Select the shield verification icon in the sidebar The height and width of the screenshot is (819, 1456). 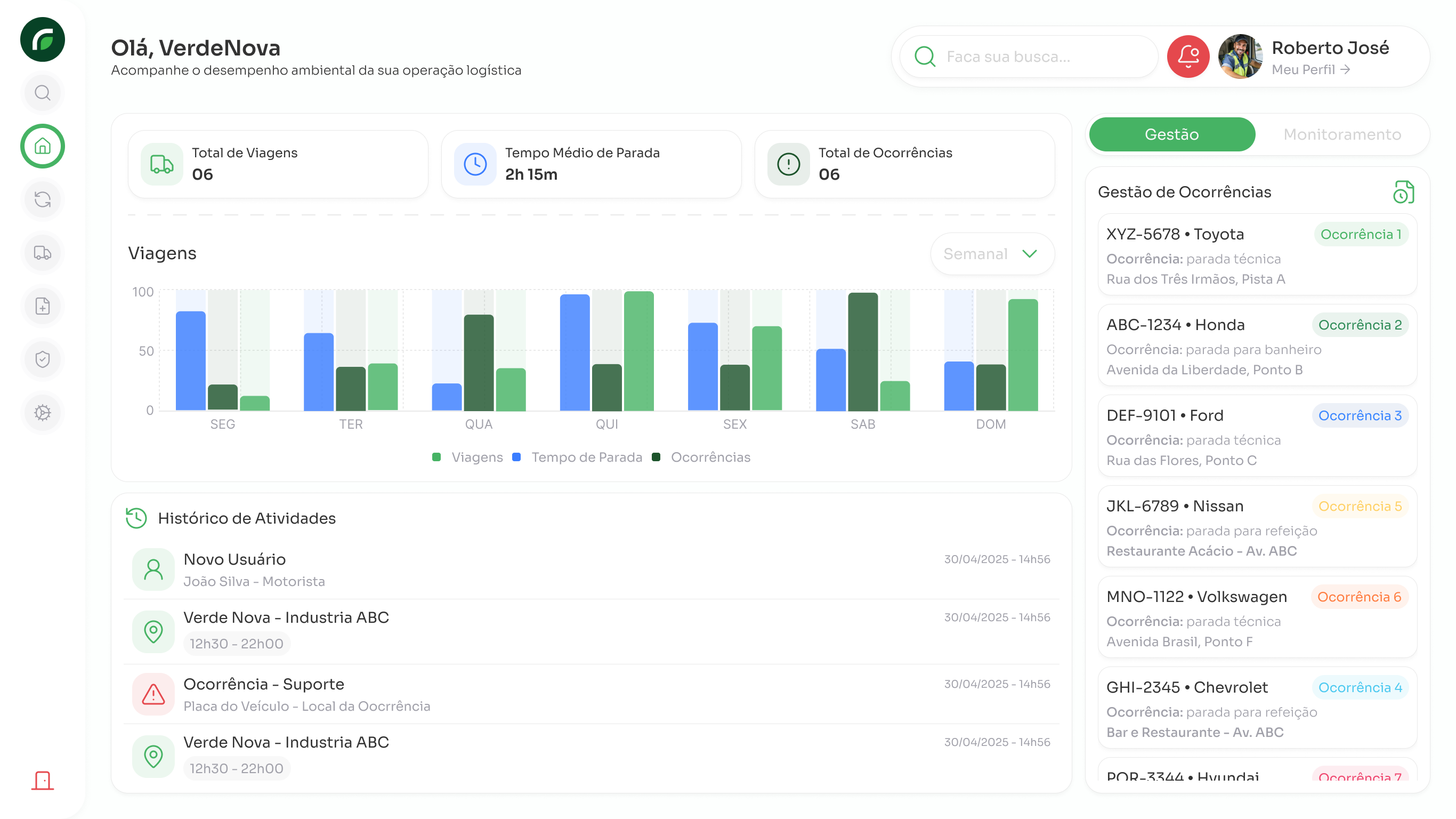(42, 359)
